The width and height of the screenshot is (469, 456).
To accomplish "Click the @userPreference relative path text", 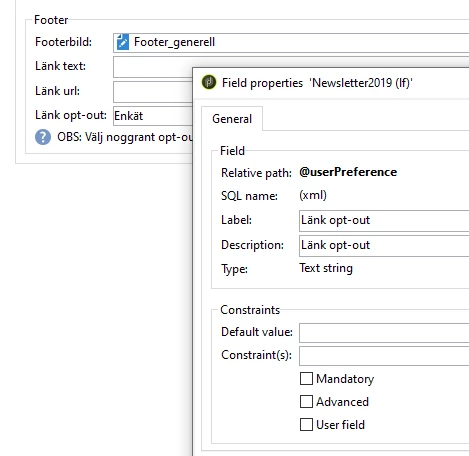I will (348, 172).
